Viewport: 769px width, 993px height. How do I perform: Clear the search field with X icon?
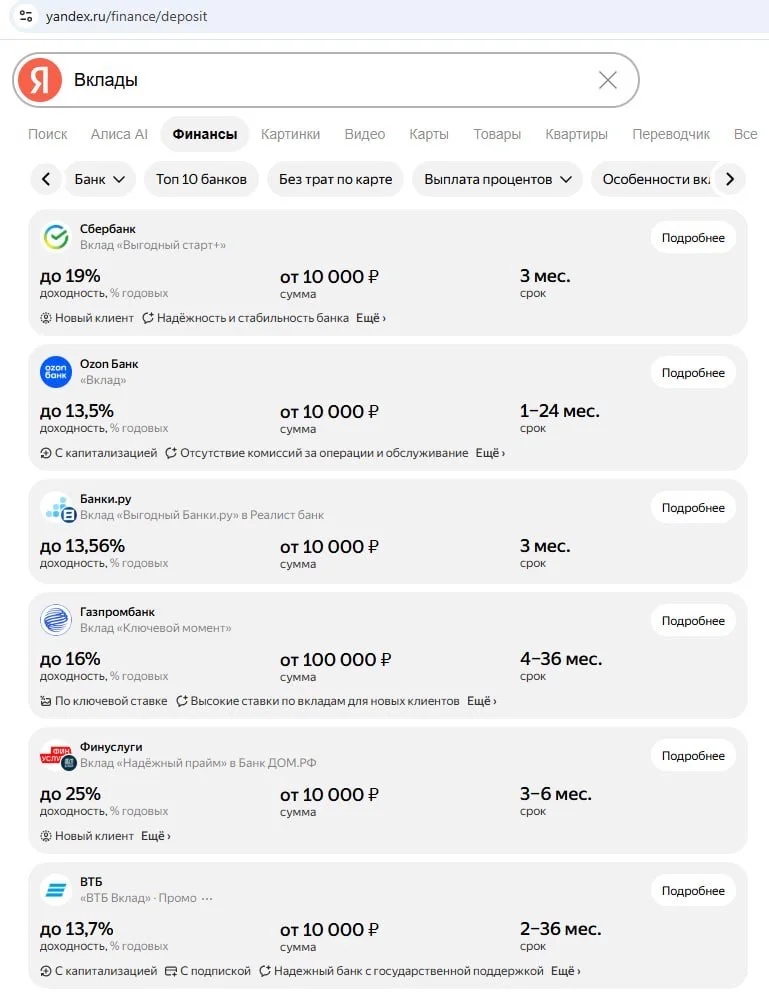click(x=607, y=80)
